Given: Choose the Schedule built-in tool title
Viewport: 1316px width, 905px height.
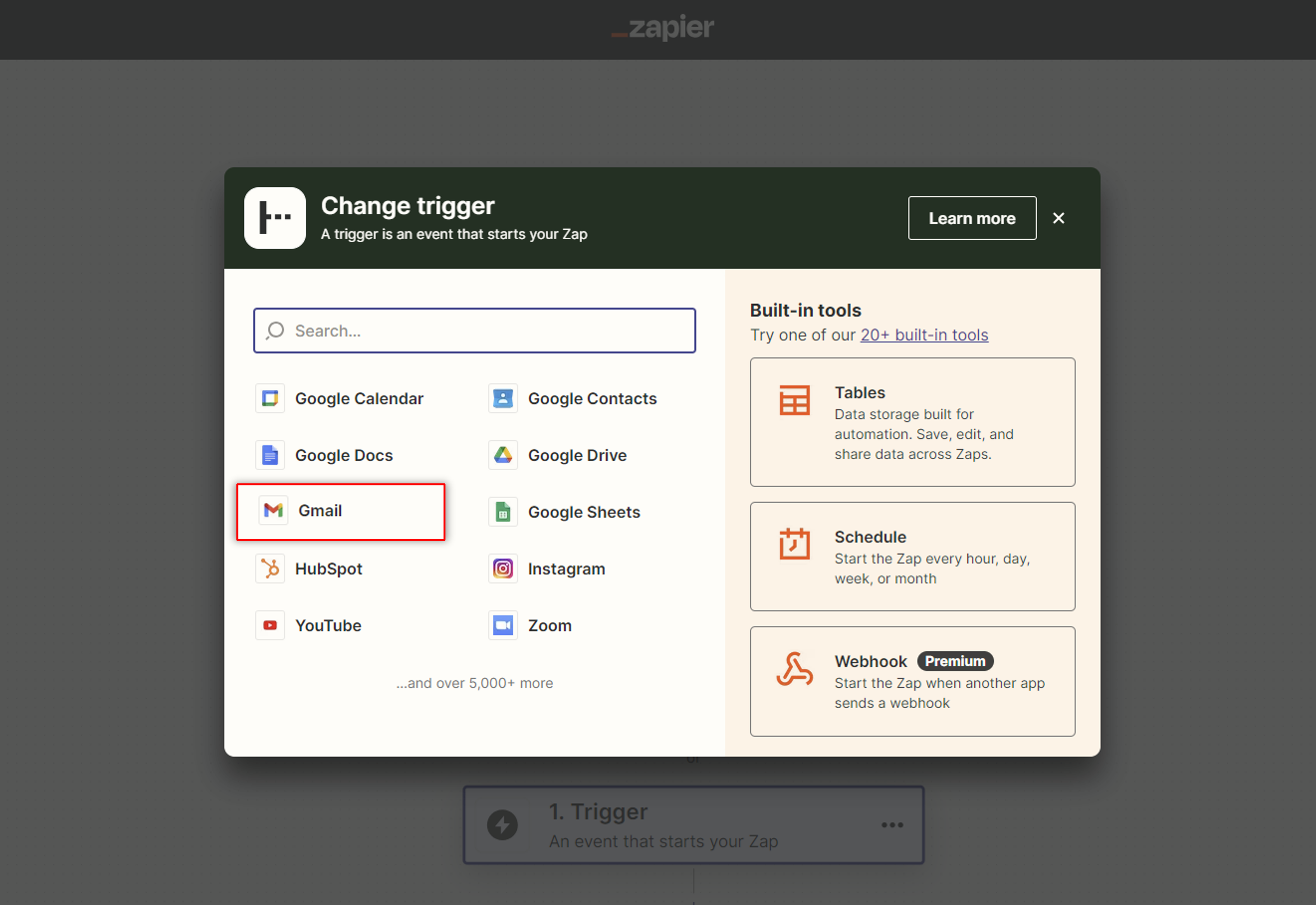Looking at the screenshot, I should click(x=870, y=537).
